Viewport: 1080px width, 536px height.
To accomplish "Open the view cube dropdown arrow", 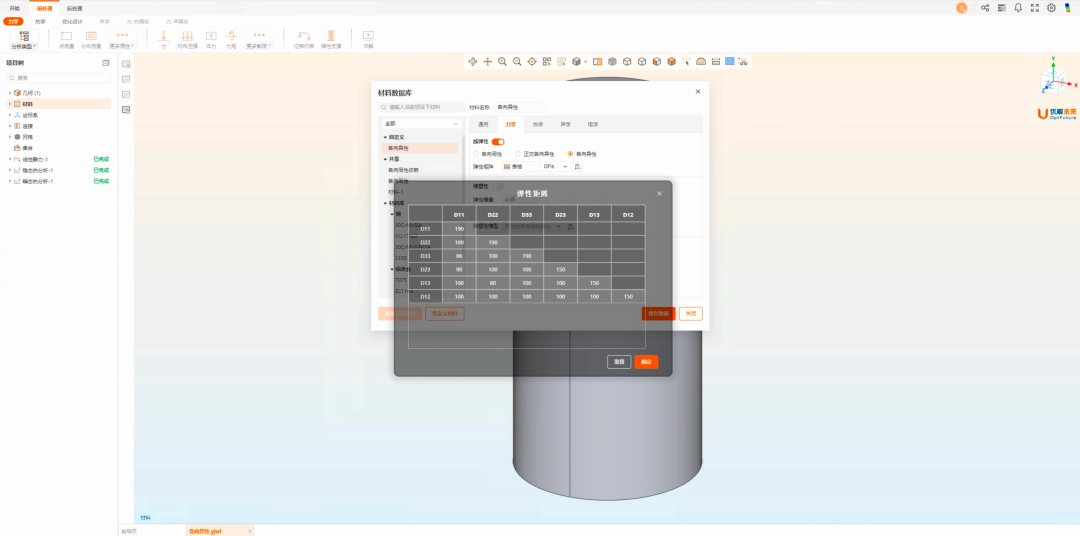I will coord(585,62).
